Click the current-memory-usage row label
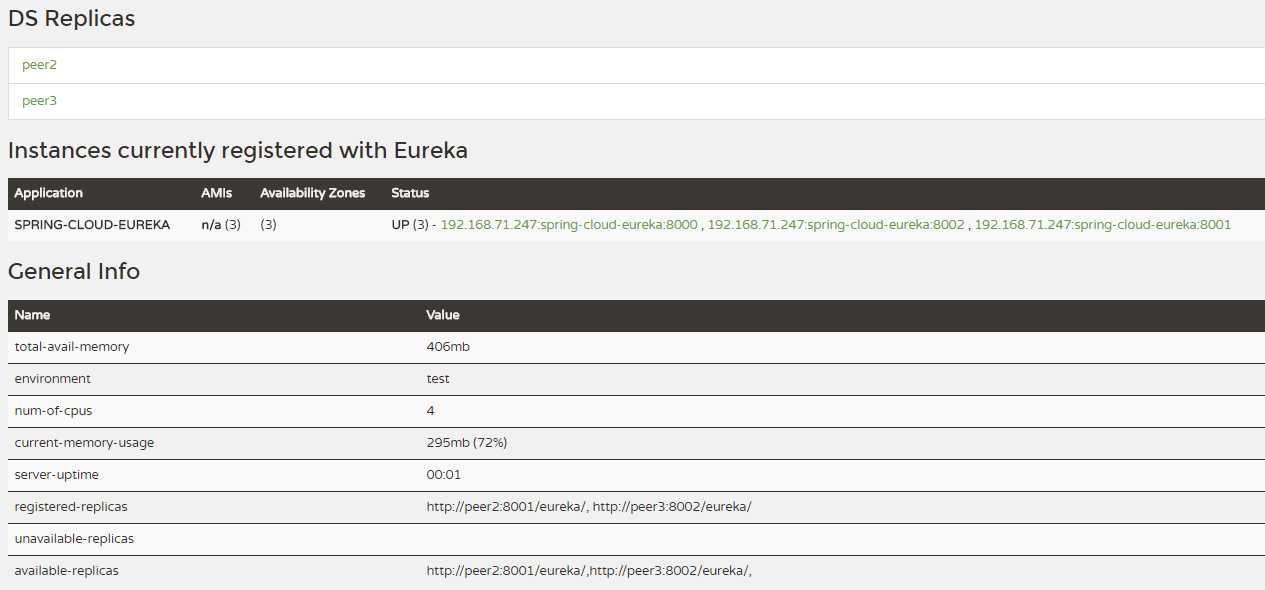Screen dimensions: 1265x590 point(84,443)
